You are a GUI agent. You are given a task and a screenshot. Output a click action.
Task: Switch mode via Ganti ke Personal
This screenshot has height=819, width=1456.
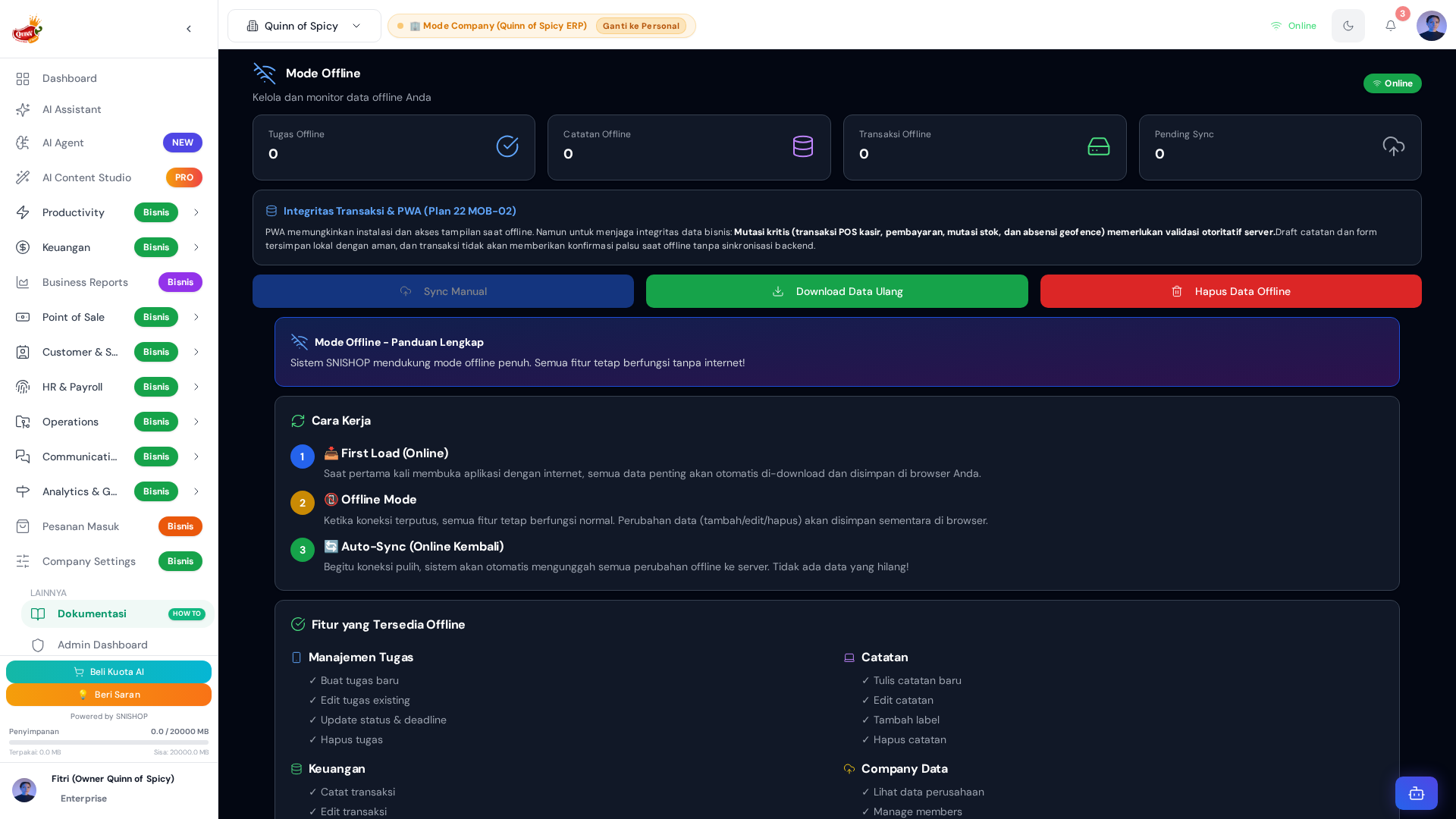pos(641,26)
